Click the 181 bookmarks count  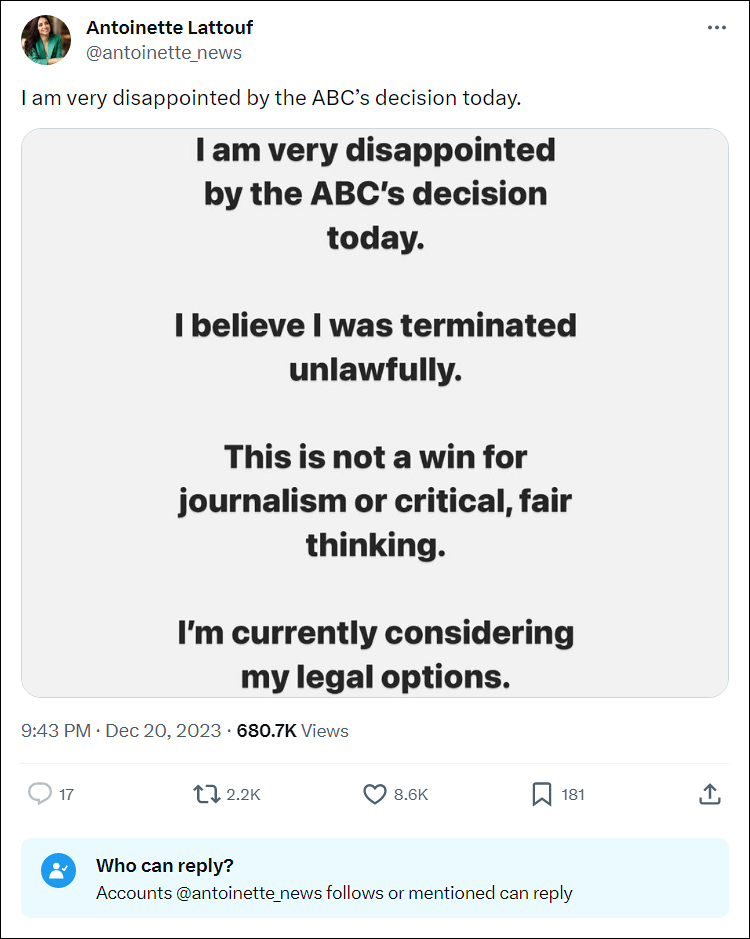coord(573,795)
